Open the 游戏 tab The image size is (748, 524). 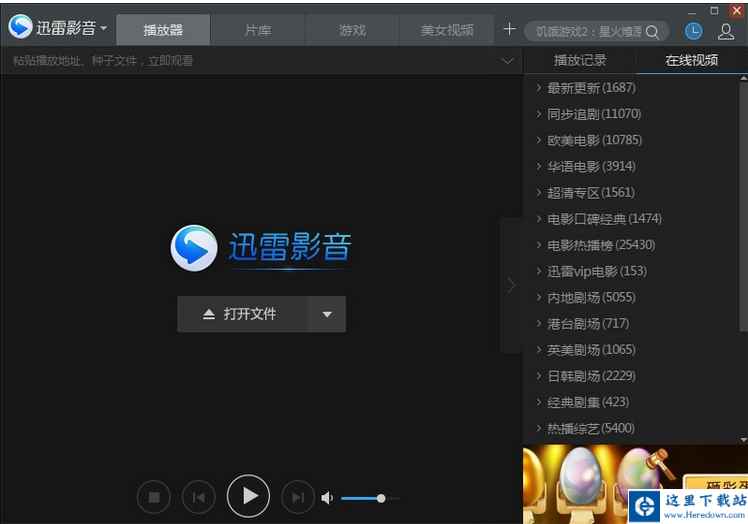(x=352, y=30)
